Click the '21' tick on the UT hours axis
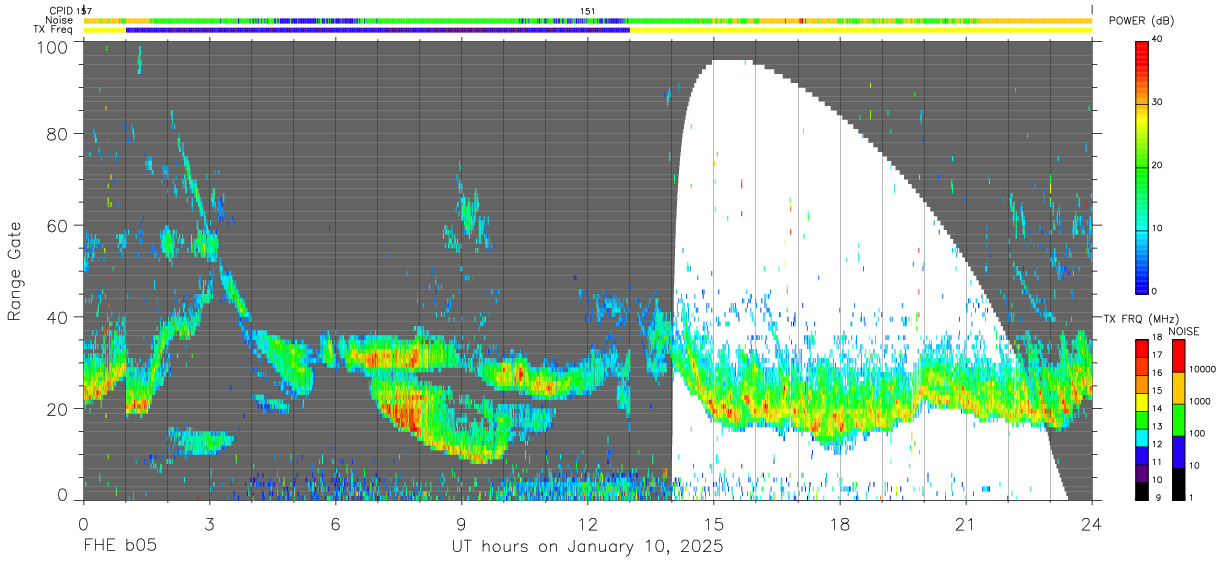 pos(966,523)
